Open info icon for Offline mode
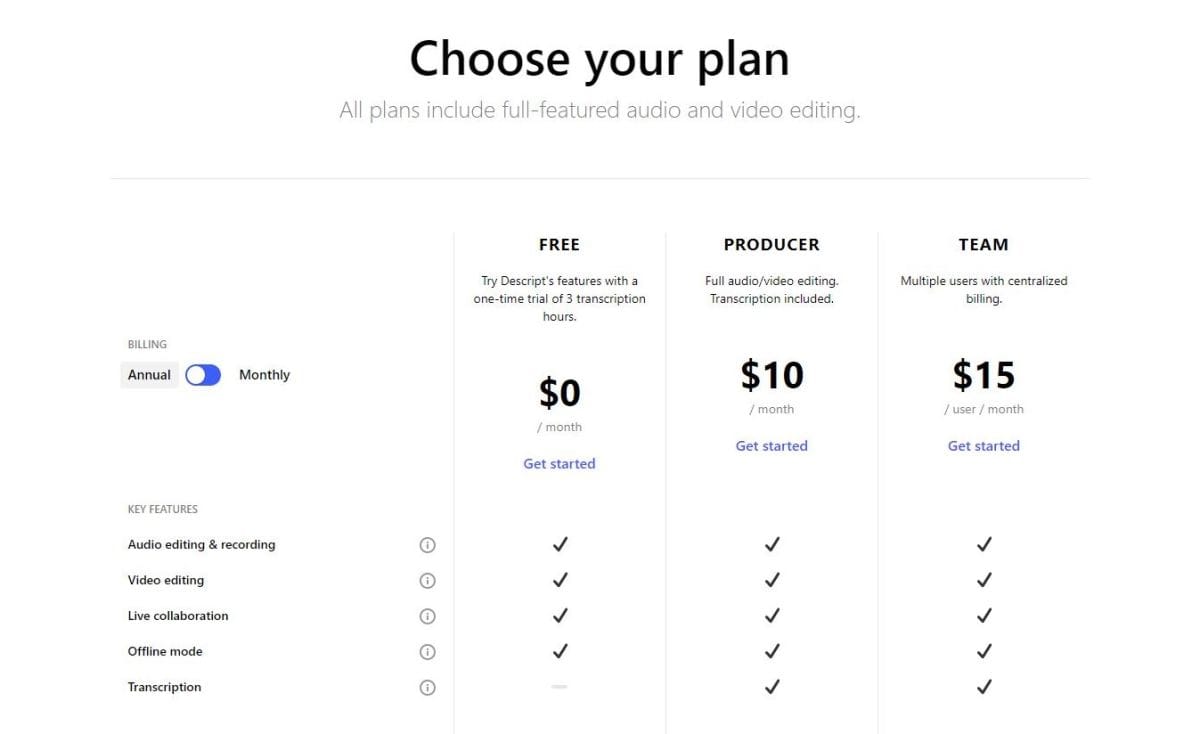The width and height of the screenshot is (1200, 734). point(427,652)
